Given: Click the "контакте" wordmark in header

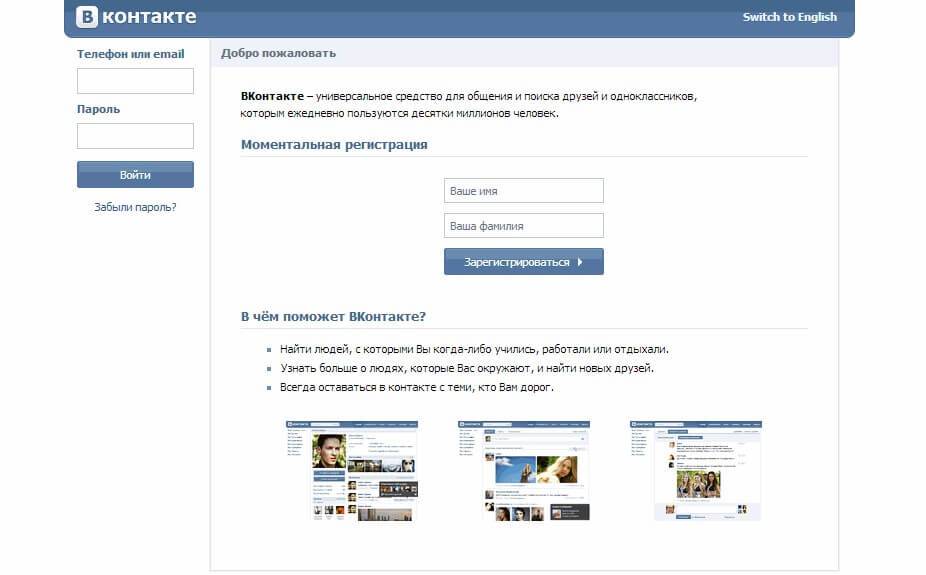Looking at the screenshot, I should [150, 17].
